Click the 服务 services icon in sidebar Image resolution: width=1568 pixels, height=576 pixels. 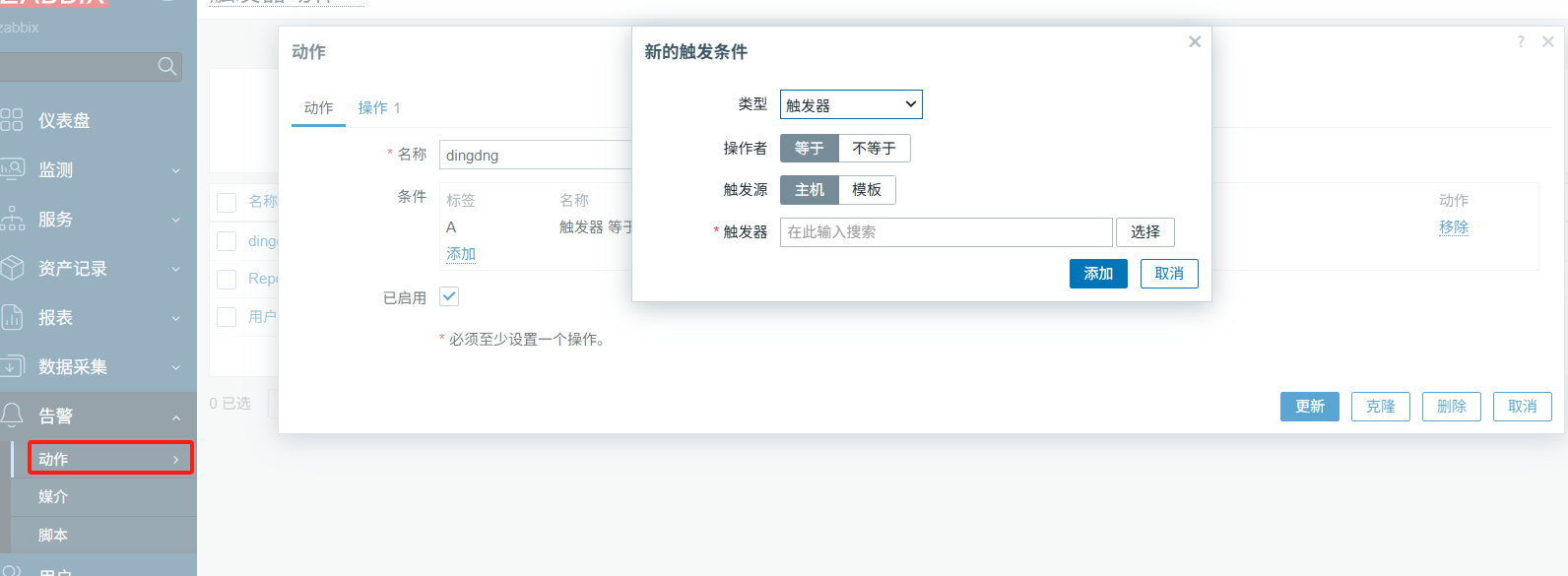[12, 219]
